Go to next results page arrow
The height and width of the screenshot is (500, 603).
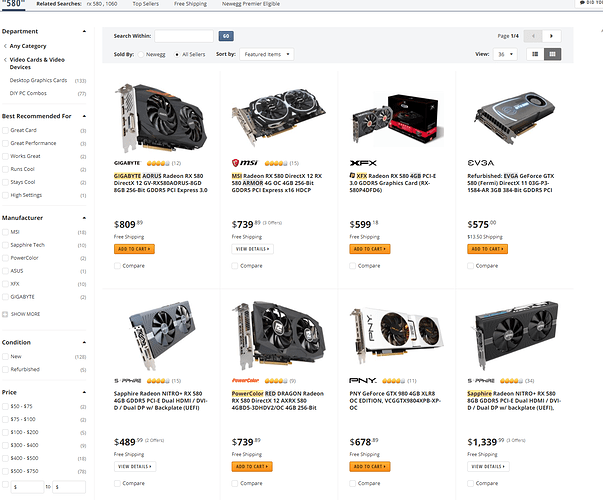click(551, 36)
